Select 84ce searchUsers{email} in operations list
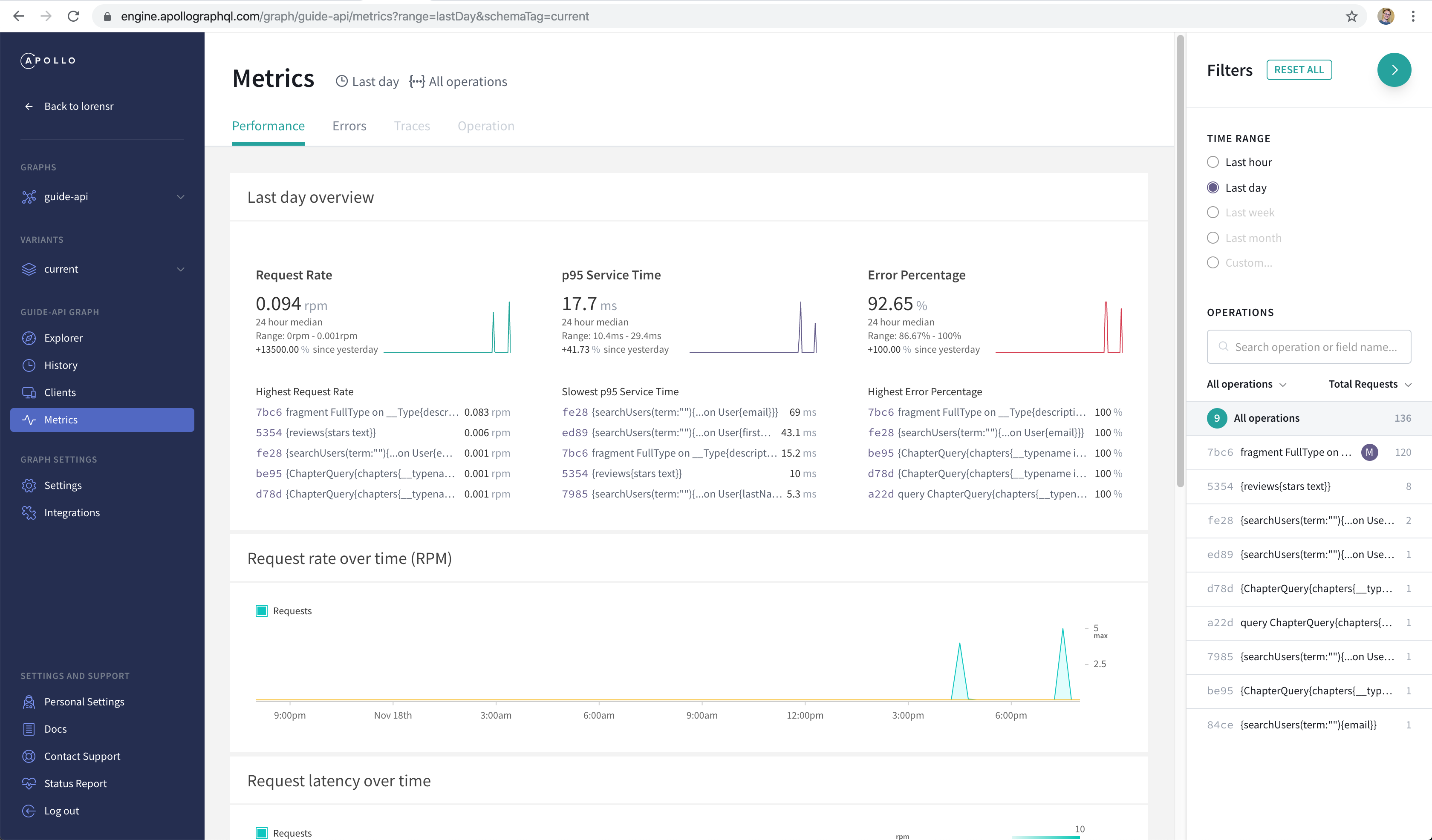Screen dimensions: 1432x840 1309,725
